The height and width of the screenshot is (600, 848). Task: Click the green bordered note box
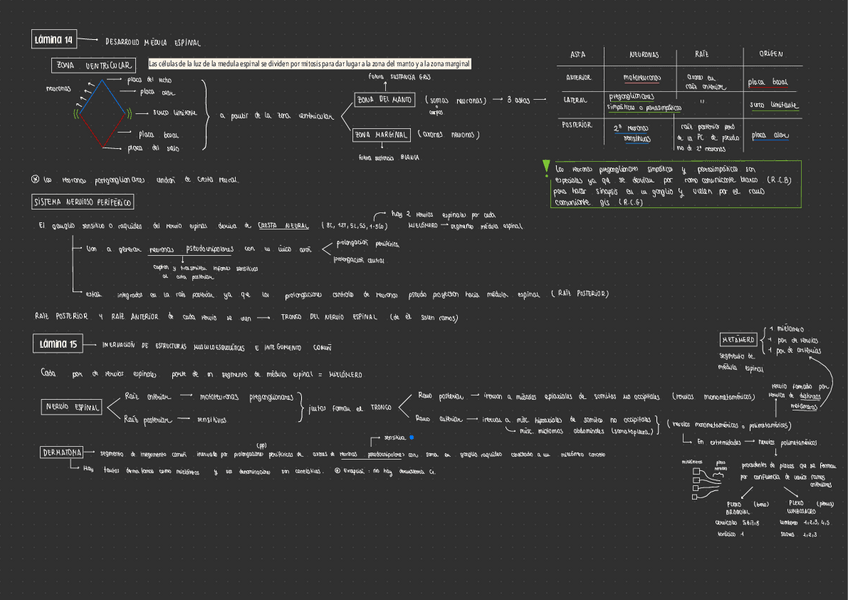click(x=675, y=184)
